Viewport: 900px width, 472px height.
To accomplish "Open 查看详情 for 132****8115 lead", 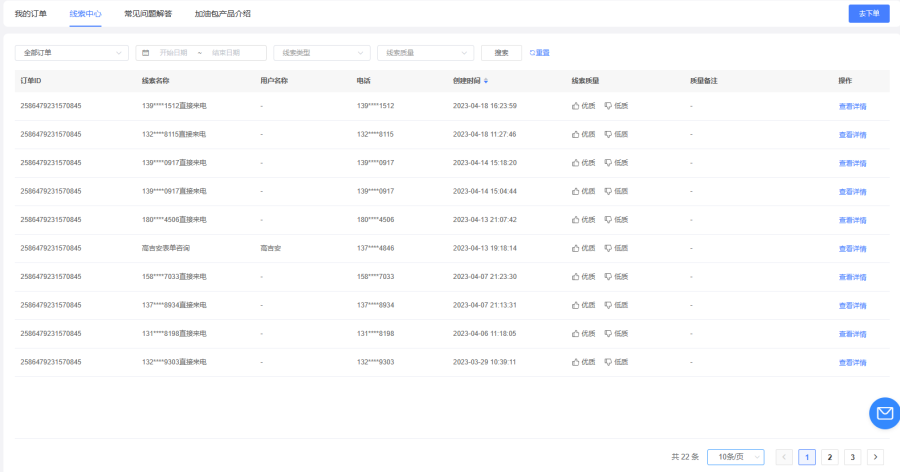I will 852,135.
